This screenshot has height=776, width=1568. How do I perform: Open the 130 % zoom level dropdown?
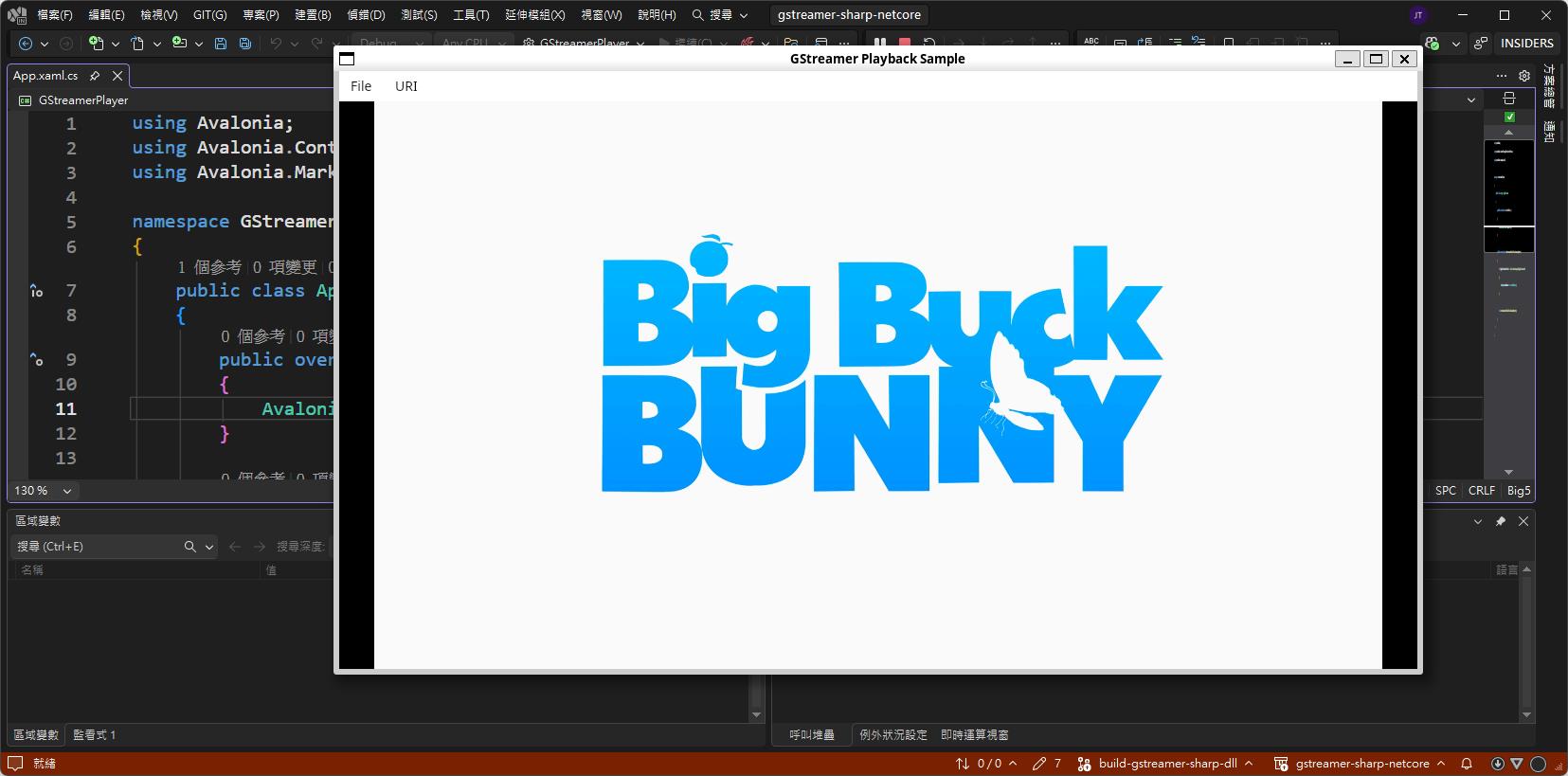[43, 491]
